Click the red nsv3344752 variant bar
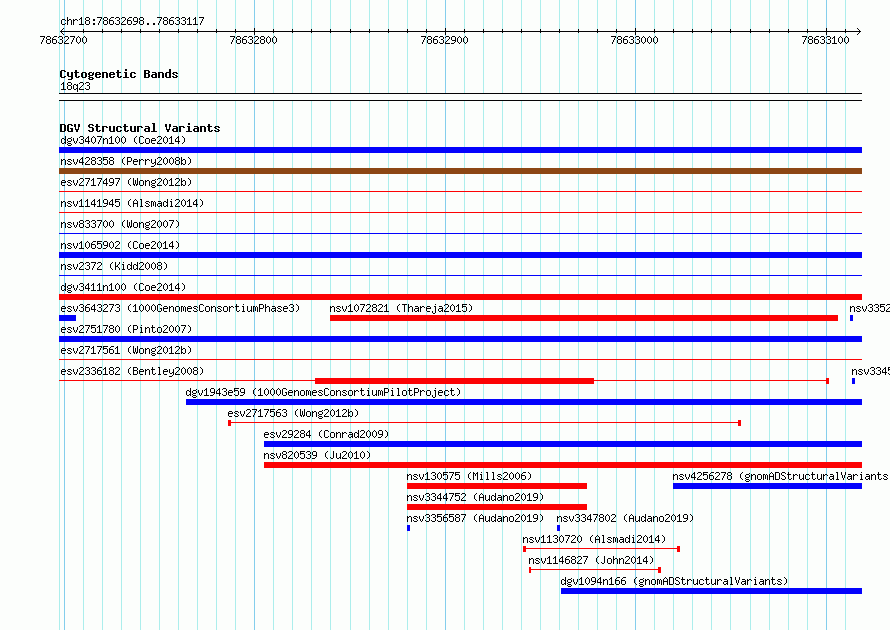Image resolution: width=890 pixels, height=630 pixels. pyautogui.click(x=497, y=507)
